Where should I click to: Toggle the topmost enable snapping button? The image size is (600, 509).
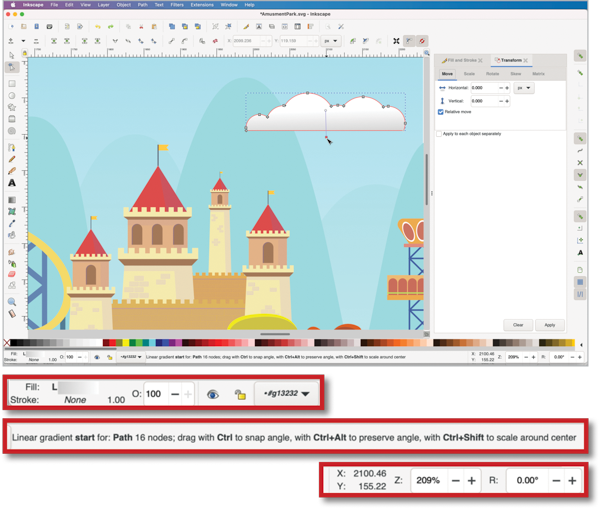580,56
